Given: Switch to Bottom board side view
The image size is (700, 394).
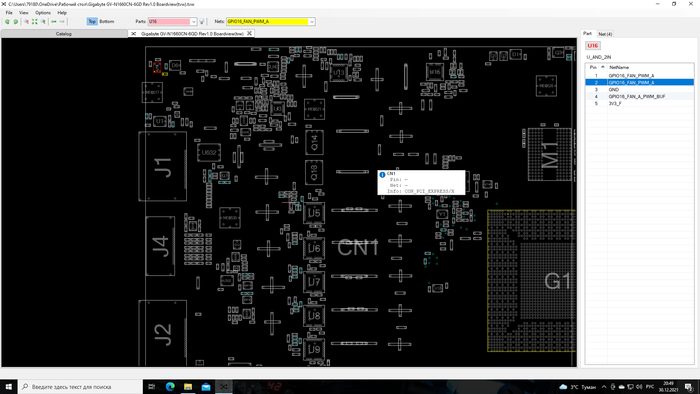Looking at the screenshot, I should 107,21.
